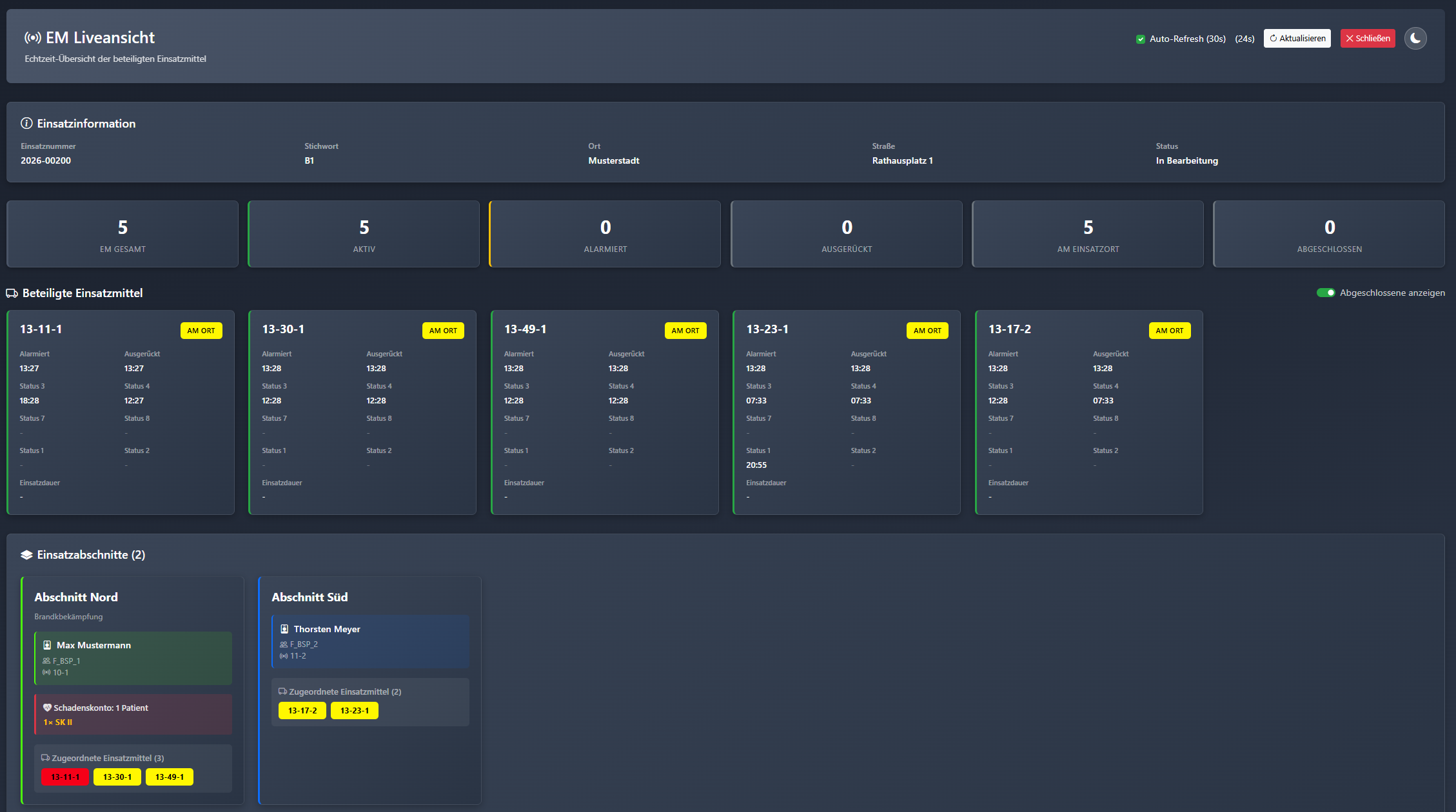Open the 13-49-1 unit card title
This screenshot has width=1456, height=812.
pyautogui.click(x=525, y=329)
